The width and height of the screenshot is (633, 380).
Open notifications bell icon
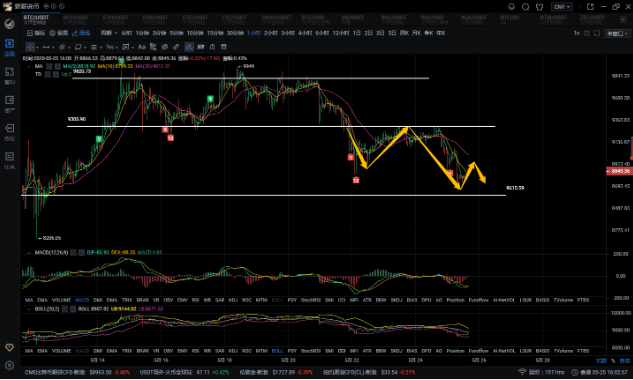[511, 6]
